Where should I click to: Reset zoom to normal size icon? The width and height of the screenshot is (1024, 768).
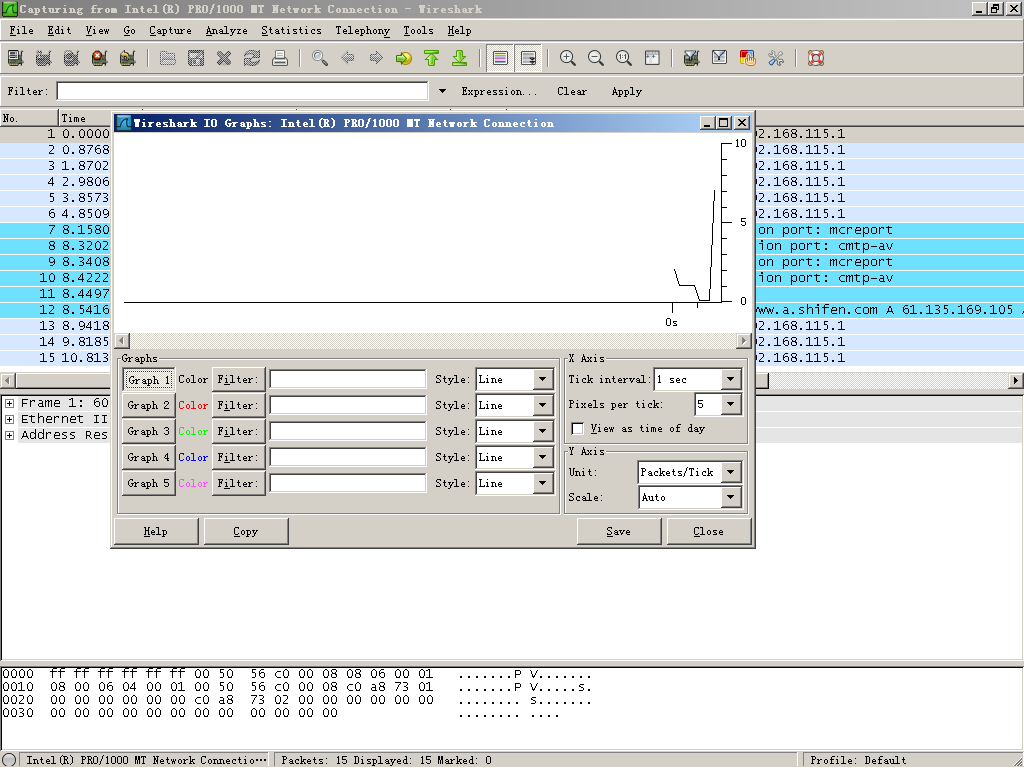pos(624,58)
